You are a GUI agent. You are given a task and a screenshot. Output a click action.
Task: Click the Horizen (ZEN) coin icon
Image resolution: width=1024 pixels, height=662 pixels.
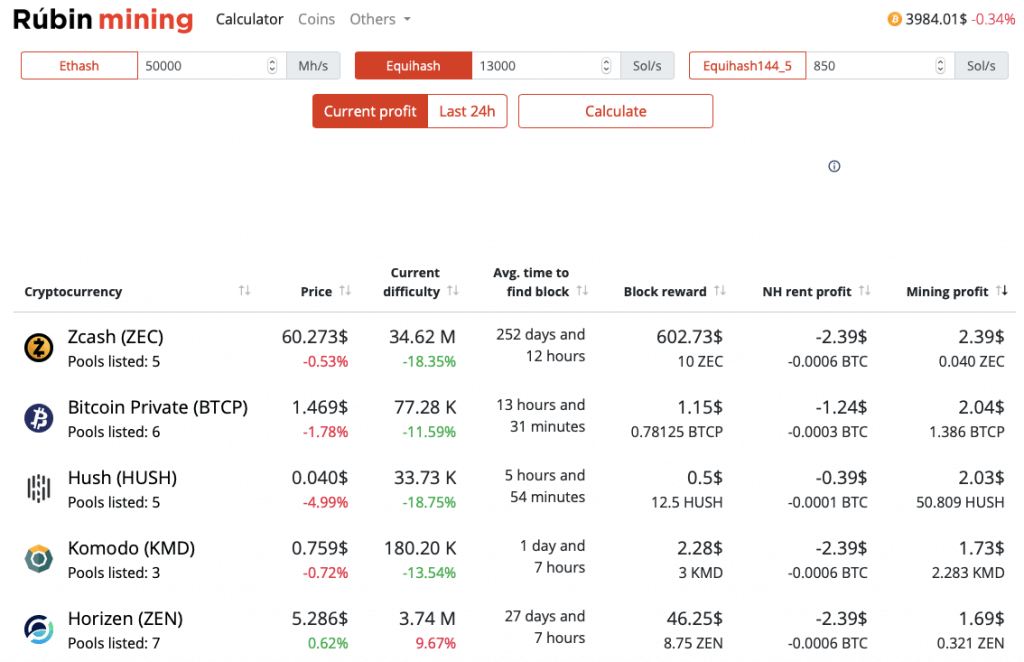coord(38,629)
